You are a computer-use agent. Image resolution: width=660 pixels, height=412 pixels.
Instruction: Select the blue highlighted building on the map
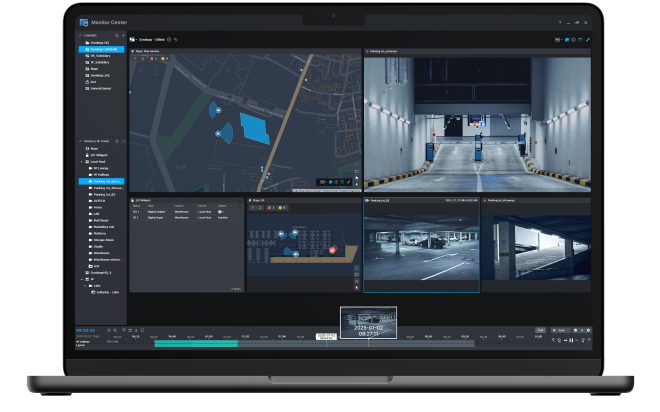coord(255,128)
